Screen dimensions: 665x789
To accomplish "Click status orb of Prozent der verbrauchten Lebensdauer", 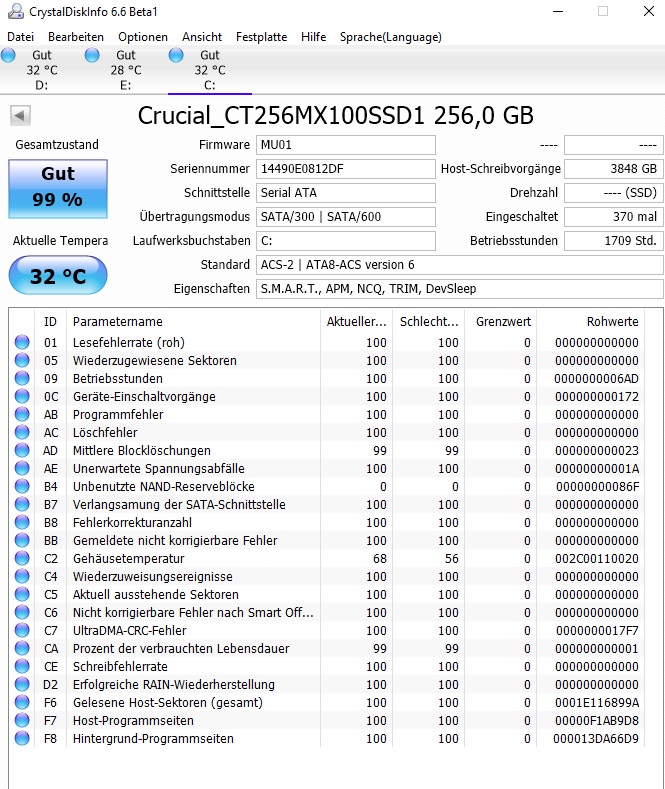I will pyautogui.click(x=22, y=648).
